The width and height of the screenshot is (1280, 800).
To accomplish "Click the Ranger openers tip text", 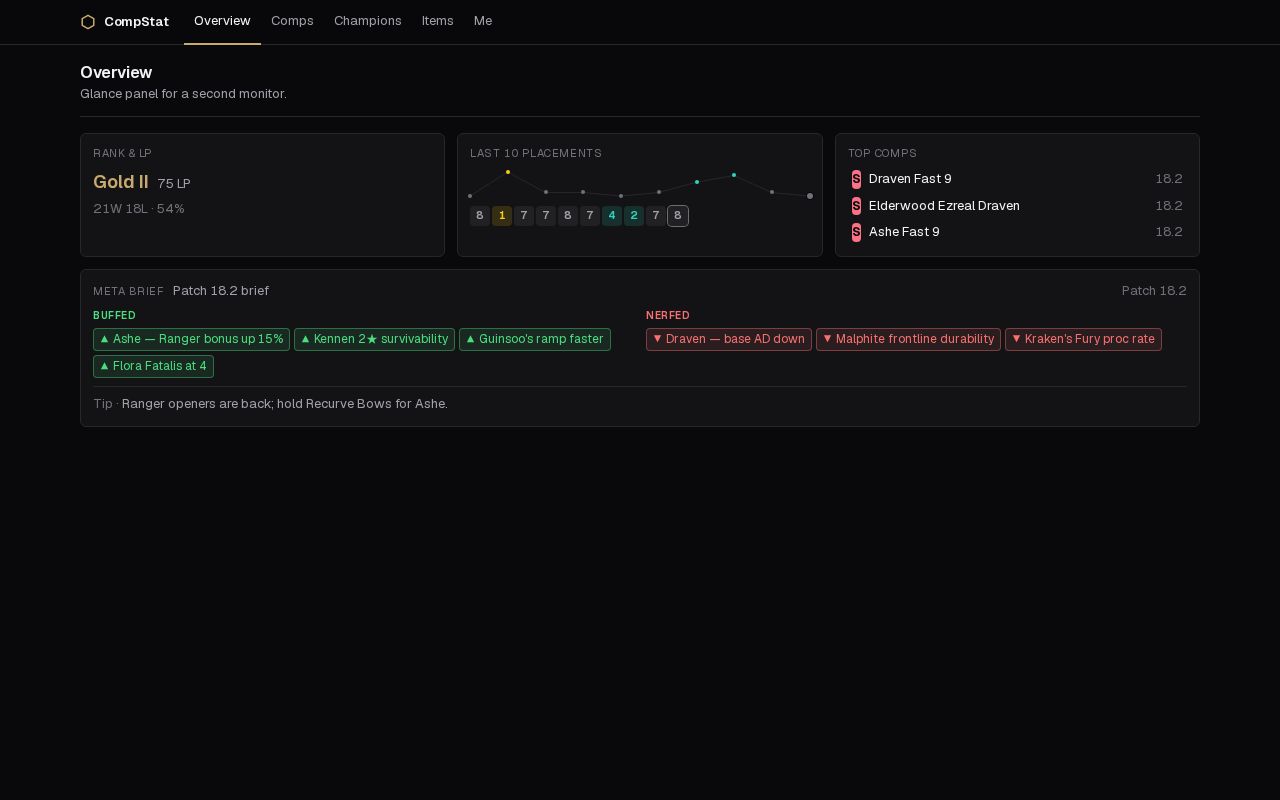I will pos(285,404).
